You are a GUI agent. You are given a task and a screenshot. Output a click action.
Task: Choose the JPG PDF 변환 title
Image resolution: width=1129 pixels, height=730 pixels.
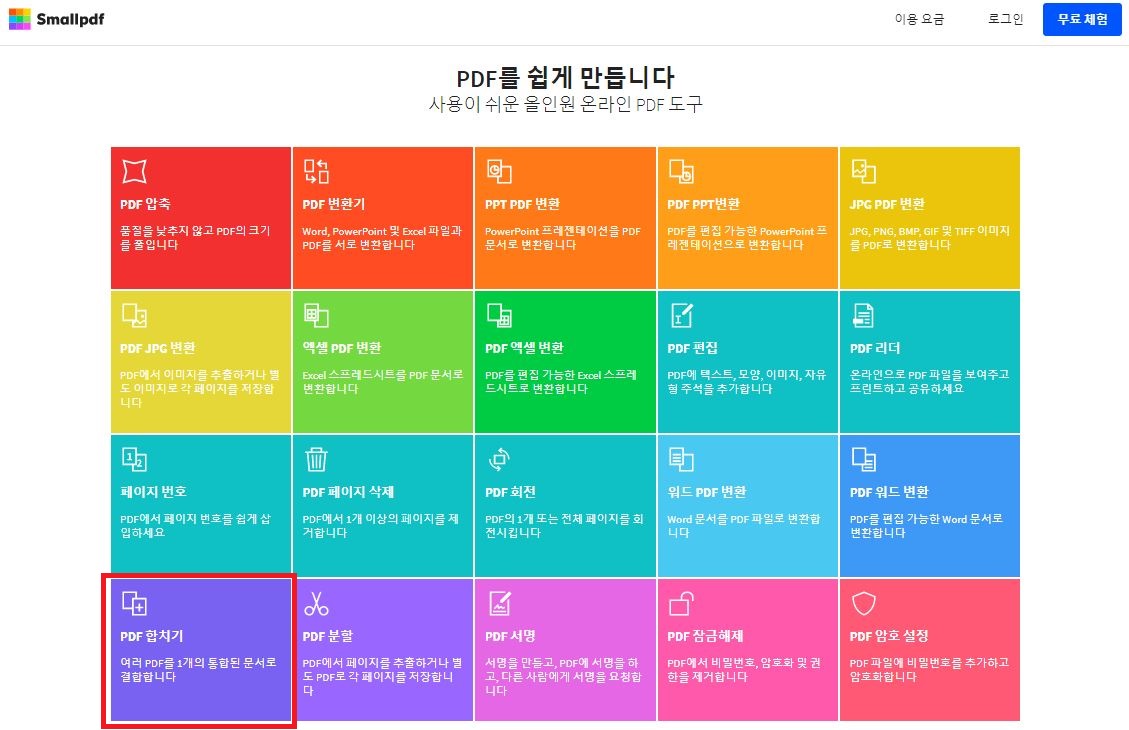point(887,204)
